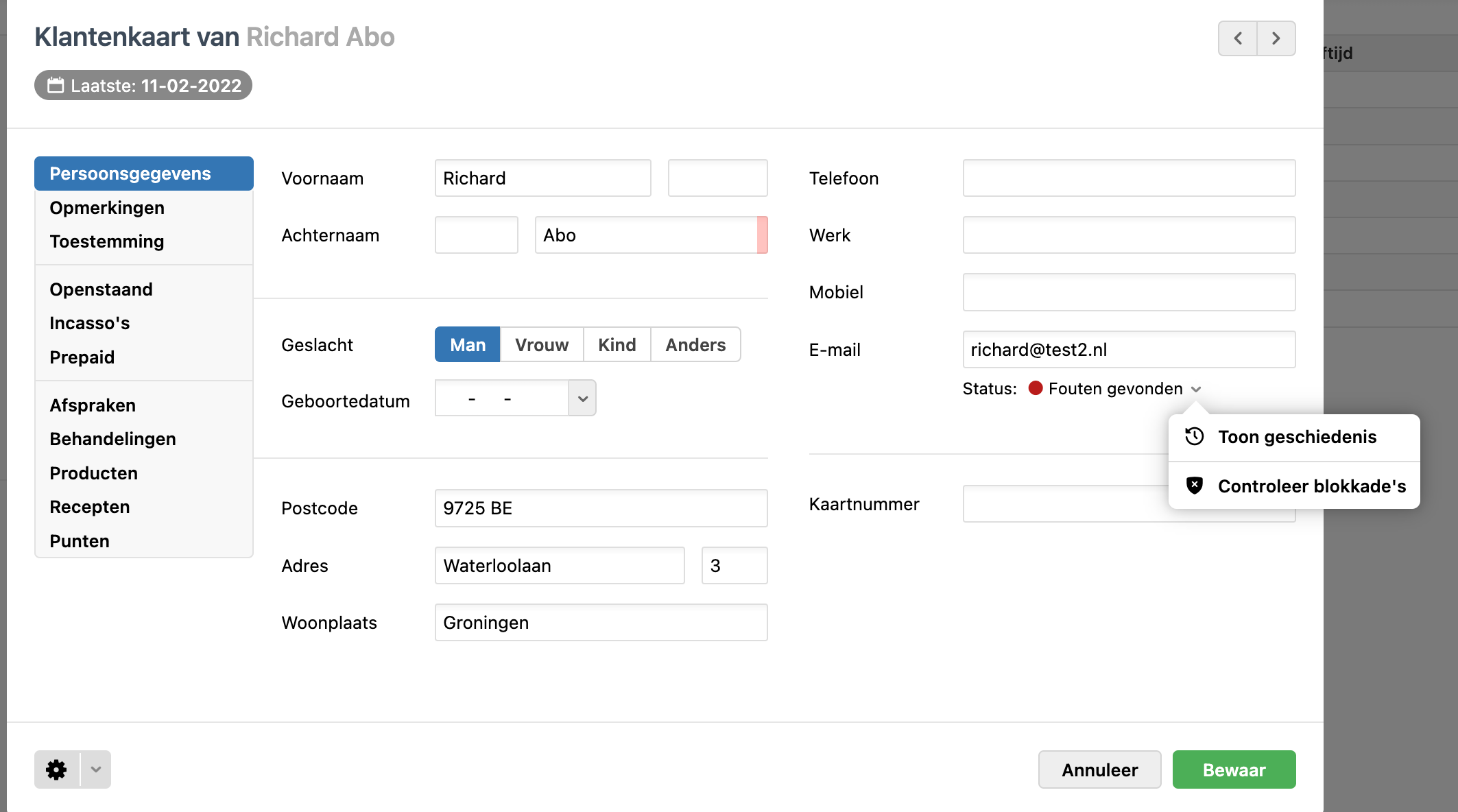Click the settings gear icon
This screenshot has width=1458, height=812.
pyautogui.click(x=56, y=769)
